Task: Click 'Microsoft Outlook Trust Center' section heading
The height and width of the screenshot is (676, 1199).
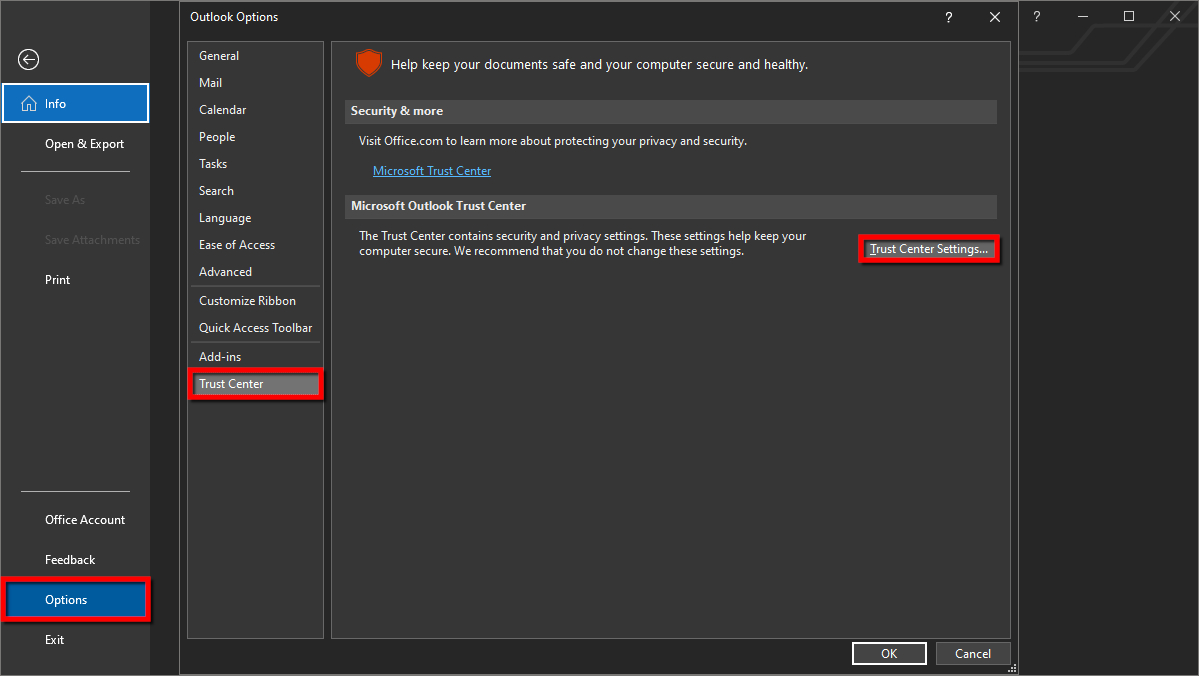Action: click(438, 206)
